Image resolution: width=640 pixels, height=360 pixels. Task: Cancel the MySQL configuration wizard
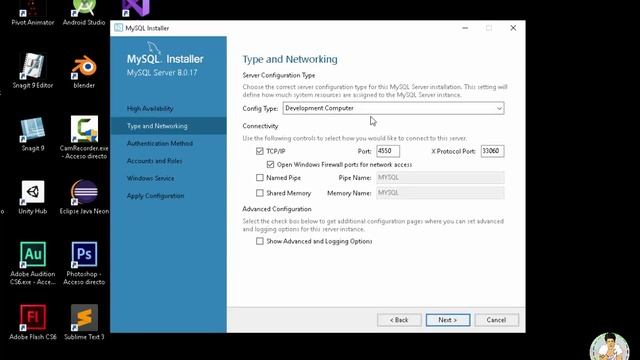point(496,320)
